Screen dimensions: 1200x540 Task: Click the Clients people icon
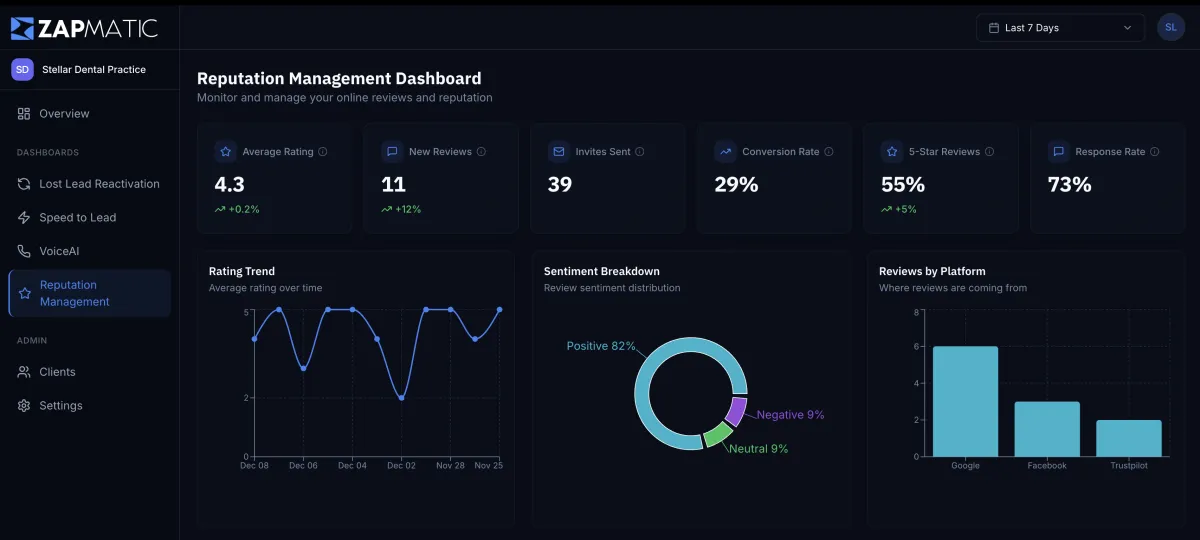[24, 372]
